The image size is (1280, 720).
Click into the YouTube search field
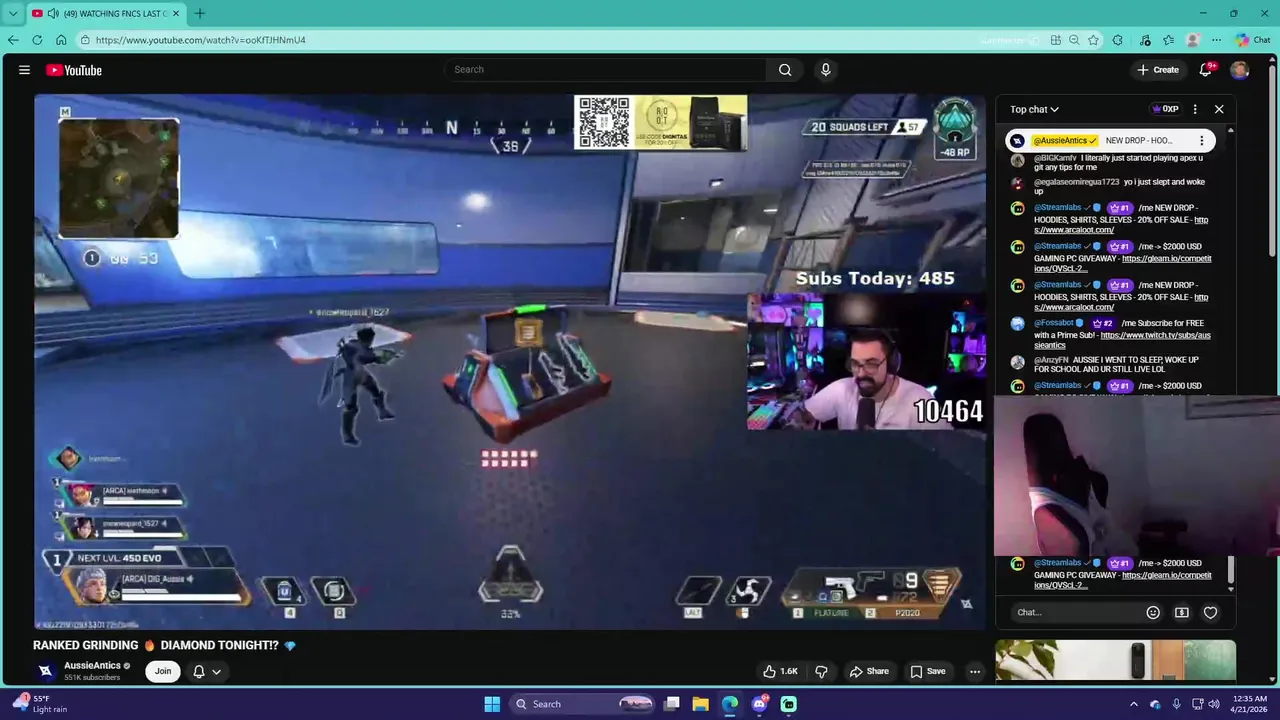pos(605,70)
